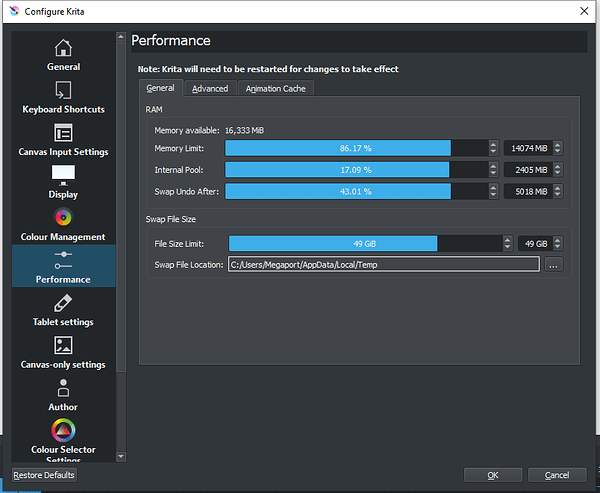Click sidebar scrollbar up arrow

tap(121, 37)
